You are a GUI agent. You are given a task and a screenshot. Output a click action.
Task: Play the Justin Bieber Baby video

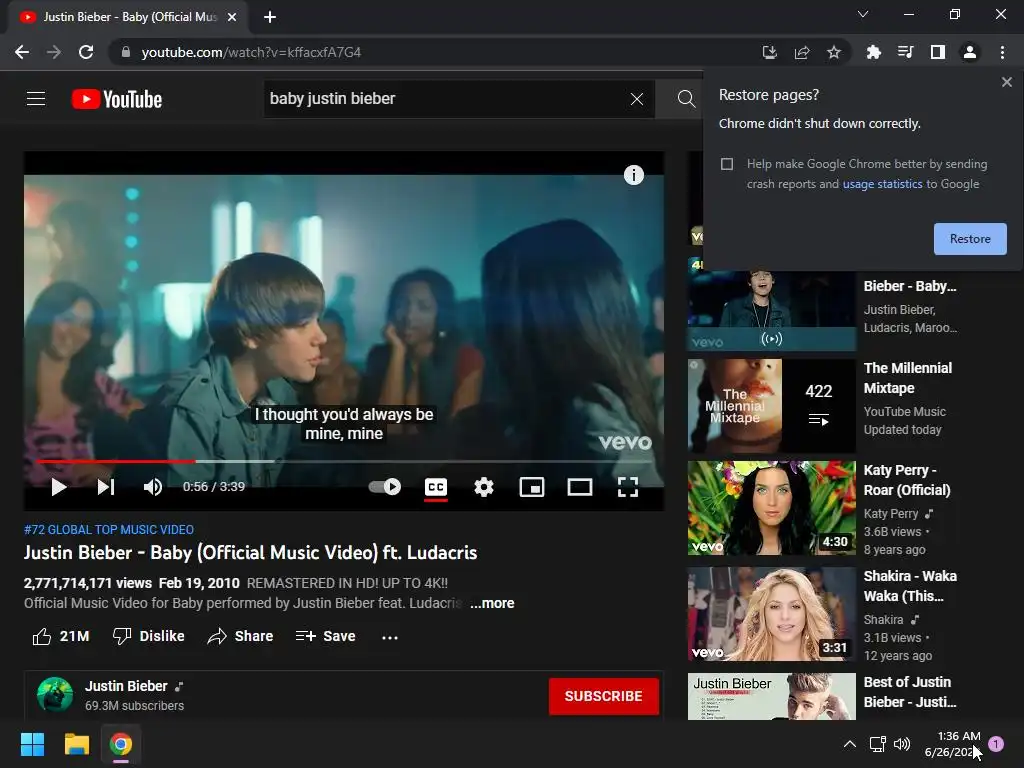coord(59,487)
